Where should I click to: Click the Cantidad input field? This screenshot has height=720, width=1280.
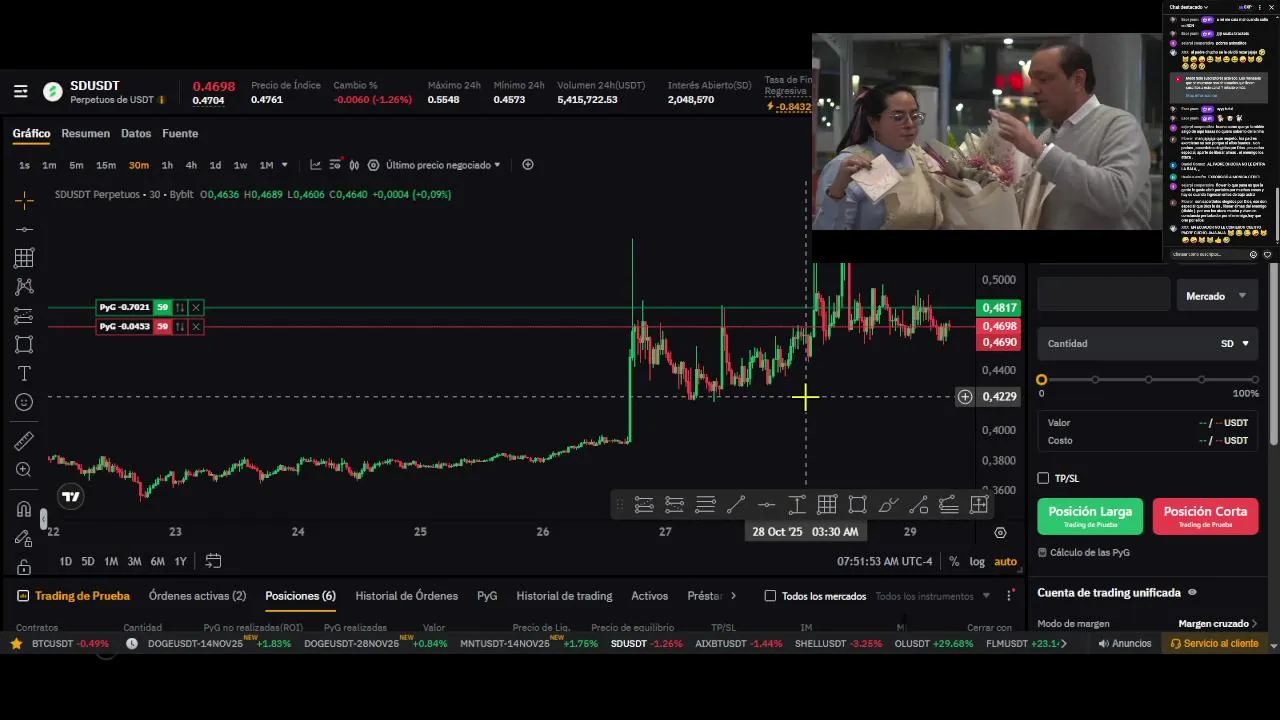[x=1147, y=343]
